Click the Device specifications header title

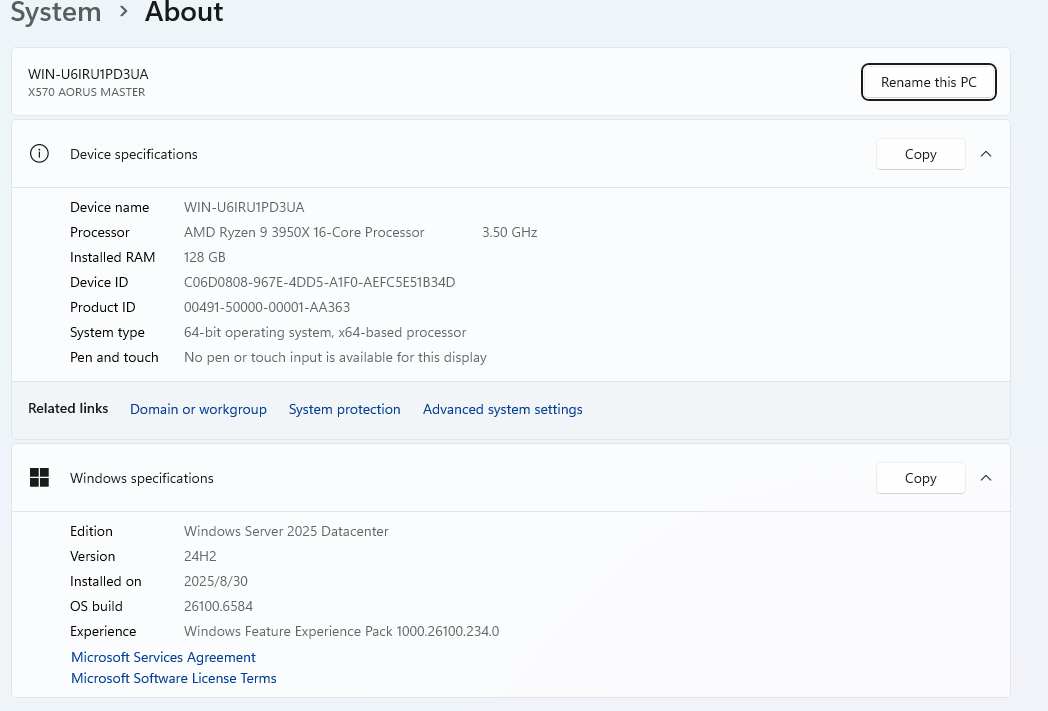134,154
